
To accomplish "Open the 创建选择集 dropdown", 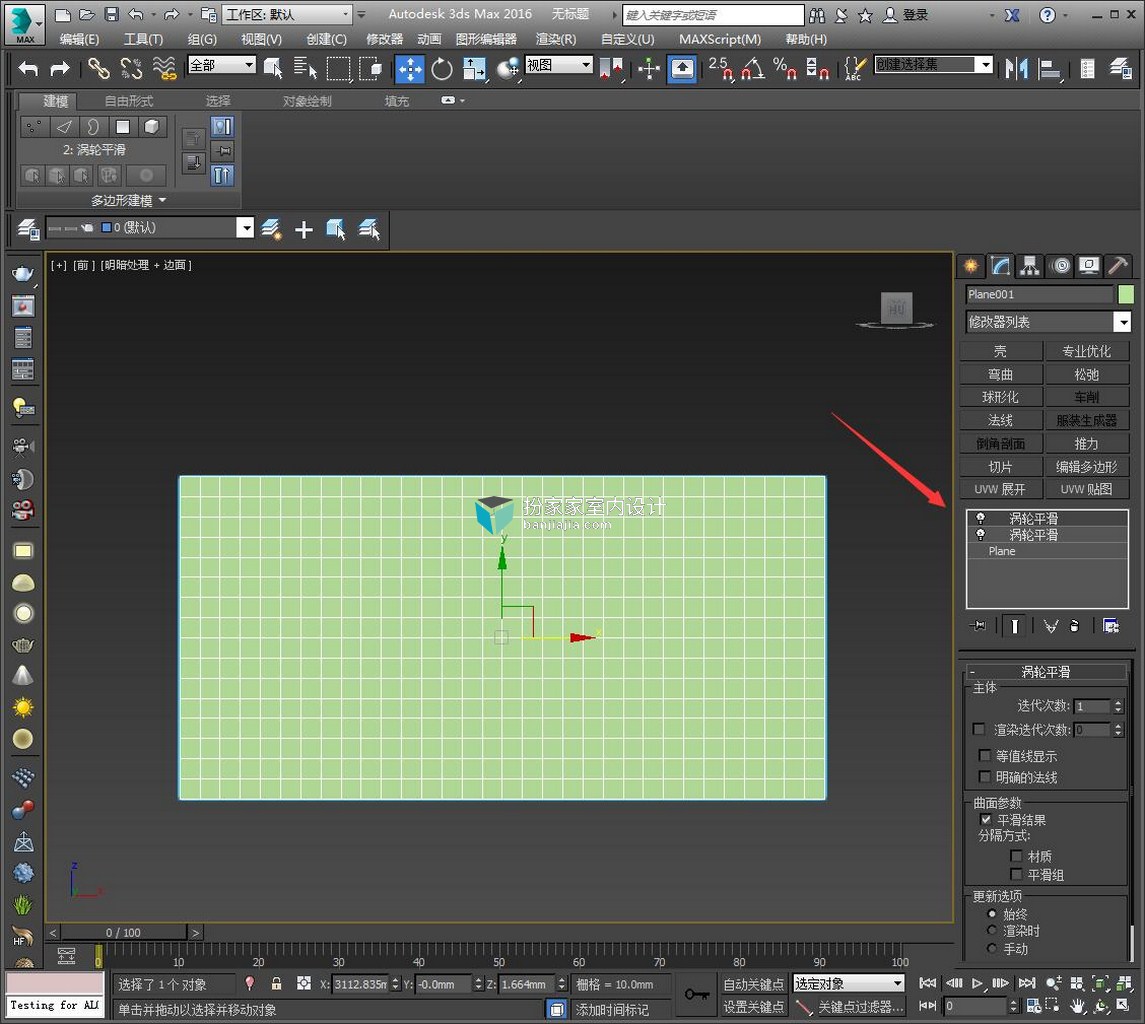I will click(934, 65).
